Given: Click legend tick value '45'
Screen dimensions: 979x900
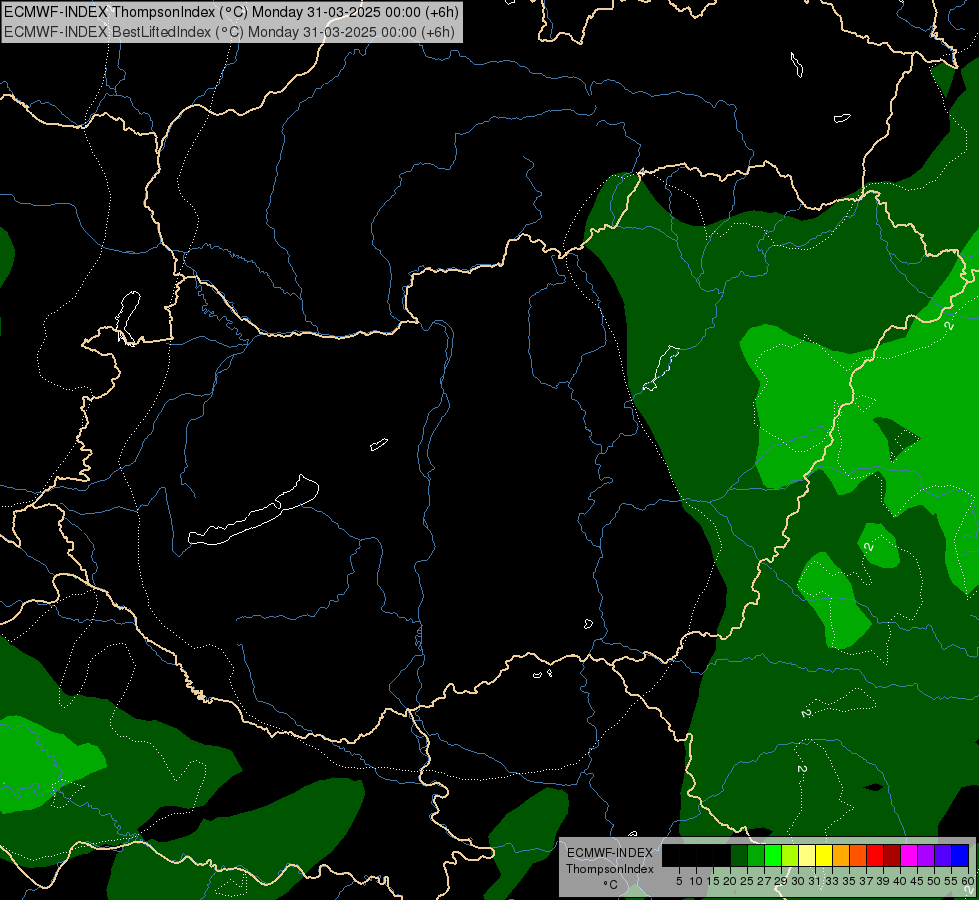Looking at the screenshot, I should click(x=917, y=881).
